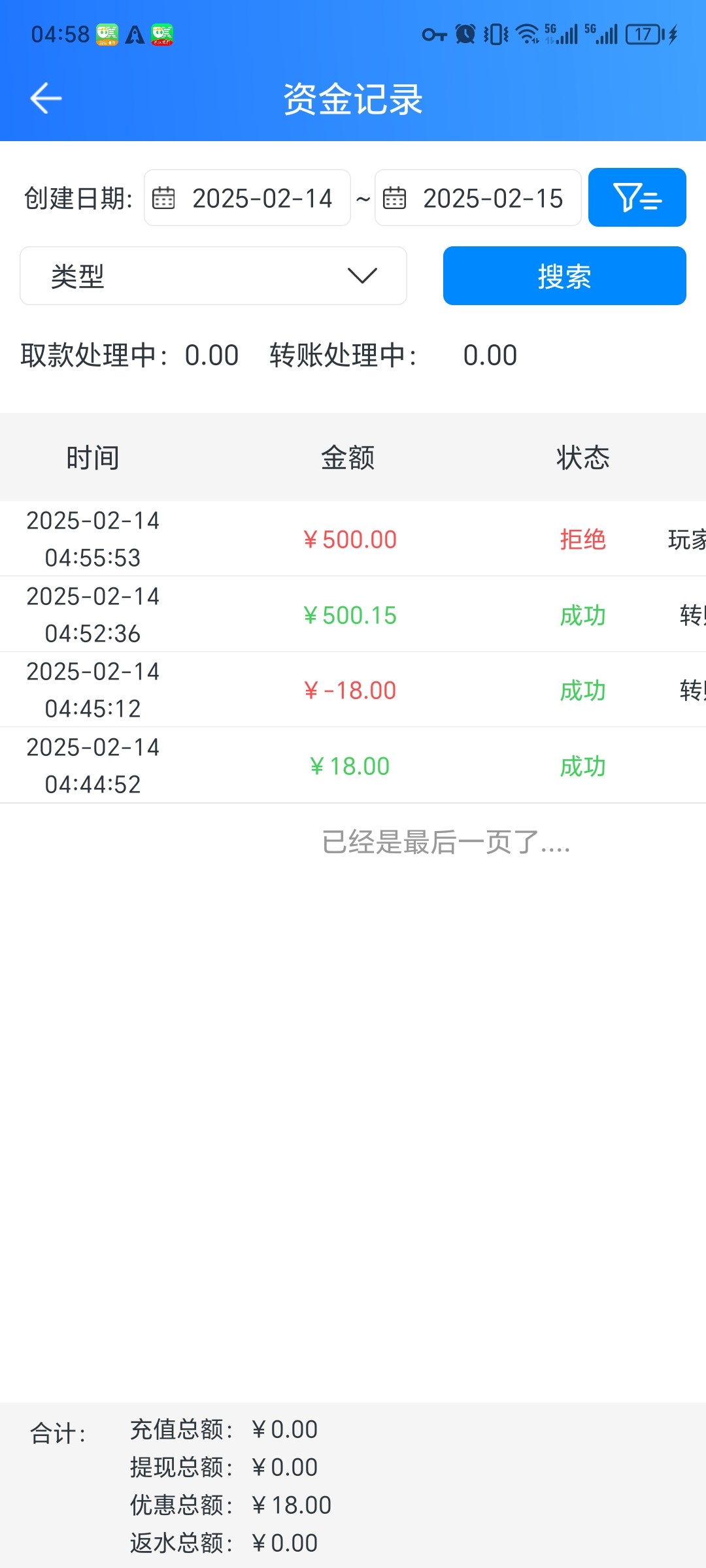
Task: Open start date picker 2025-02-14
Action: tap(261, 198)
